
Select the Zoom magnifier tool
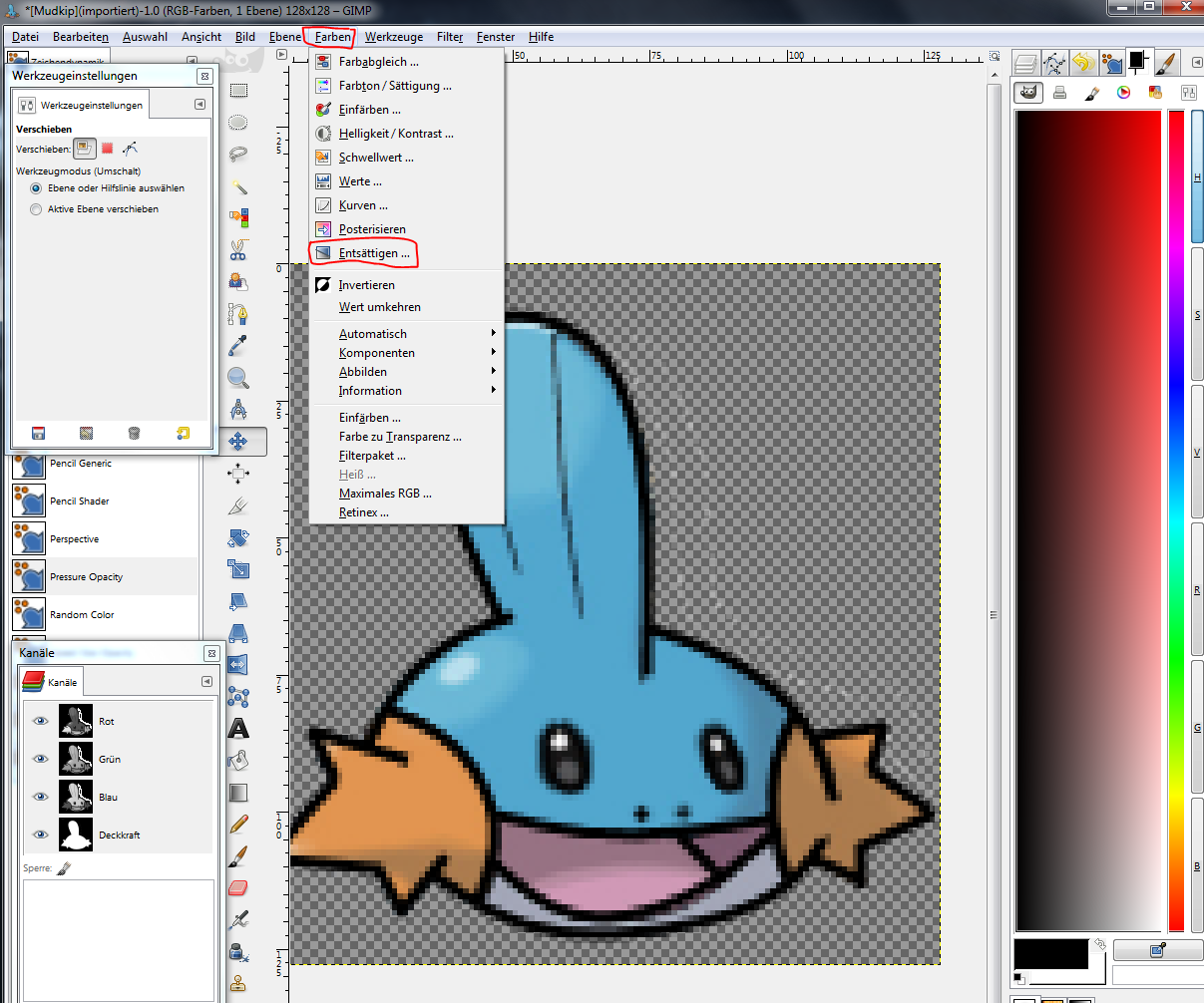238,378
